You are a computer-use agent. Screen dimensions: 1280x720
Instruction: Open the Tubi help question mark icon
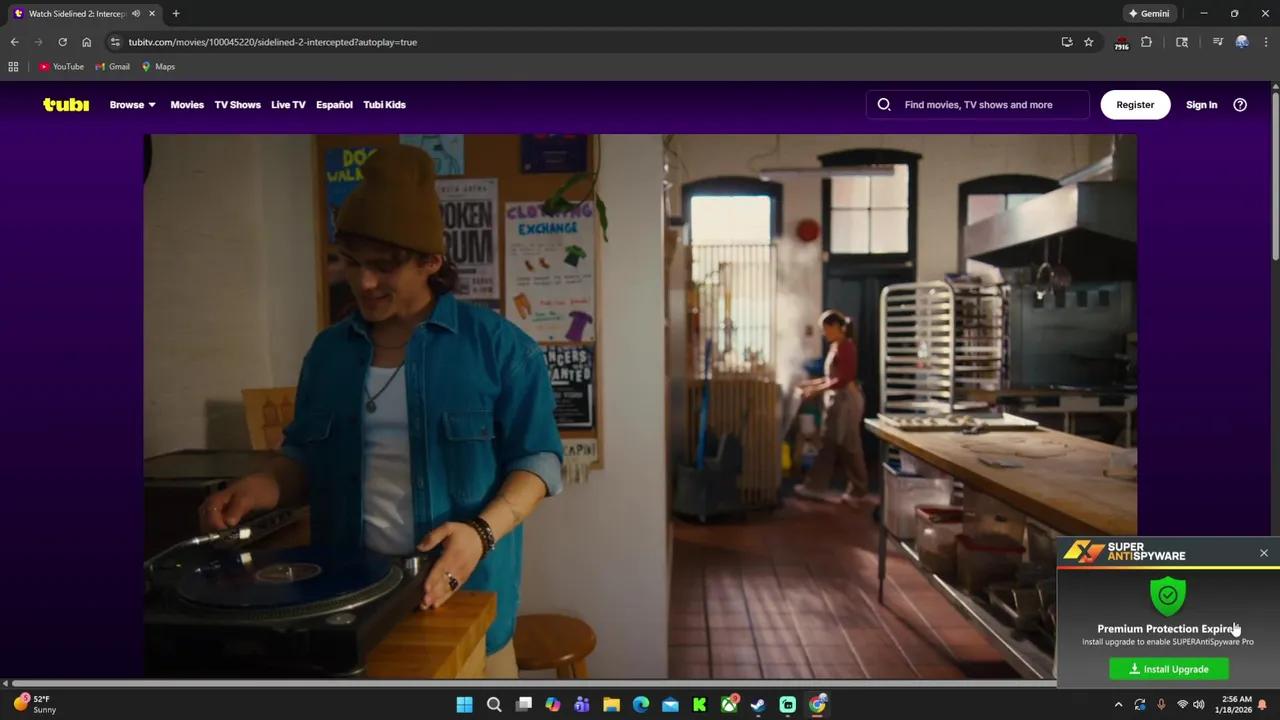click(1240, 104)
